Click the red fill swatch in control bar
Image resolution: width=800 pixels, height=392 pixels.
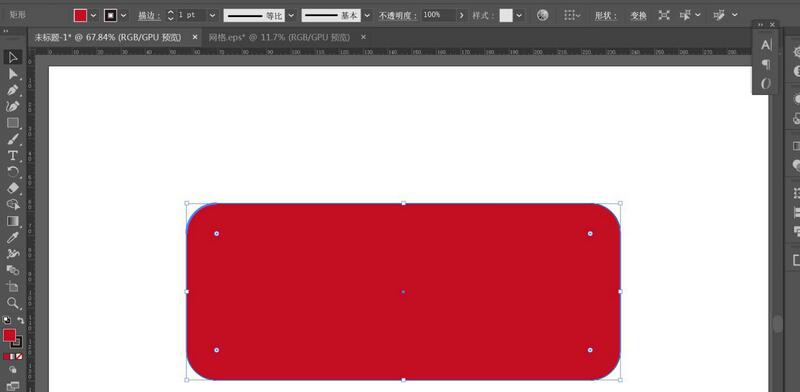[81, 15]
